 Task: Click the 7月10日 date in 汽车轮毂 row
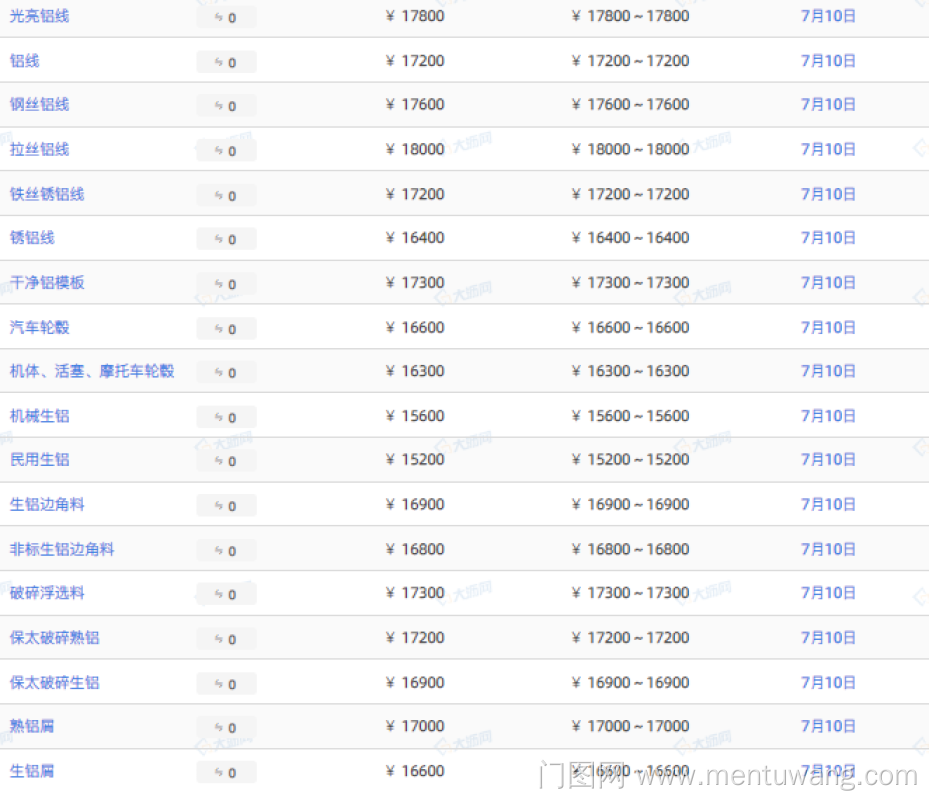(828, 327)
